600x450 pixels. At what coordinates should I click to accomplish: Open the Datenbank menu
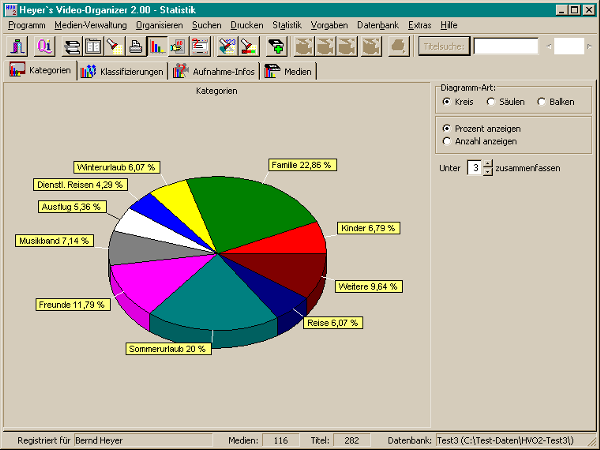pos(376,23)
